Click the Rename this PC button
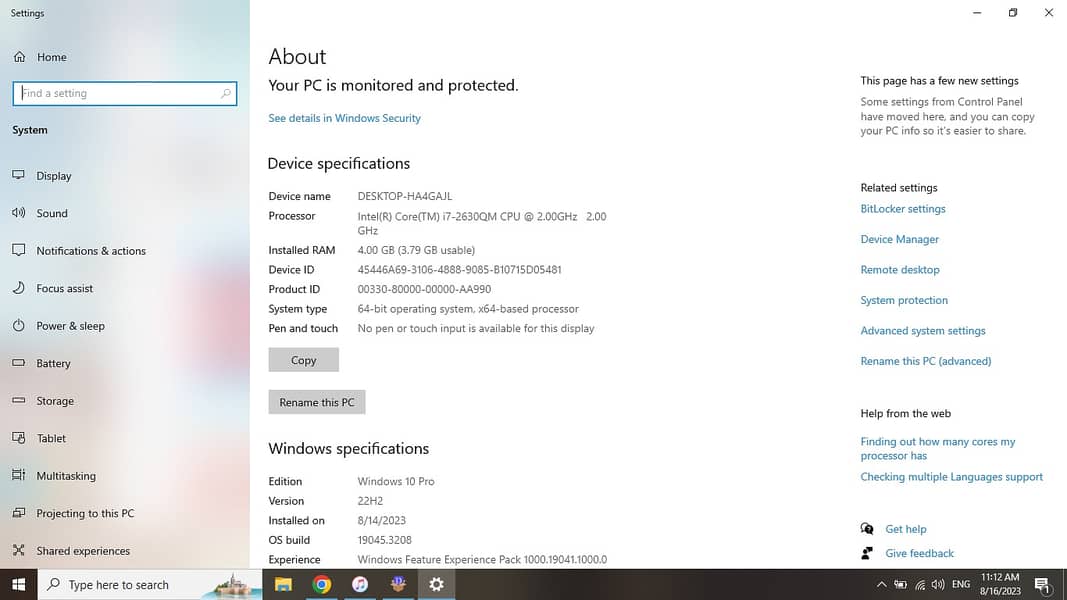The height and width of the screenshot is (600, 1067). click(x=317, y=402)
